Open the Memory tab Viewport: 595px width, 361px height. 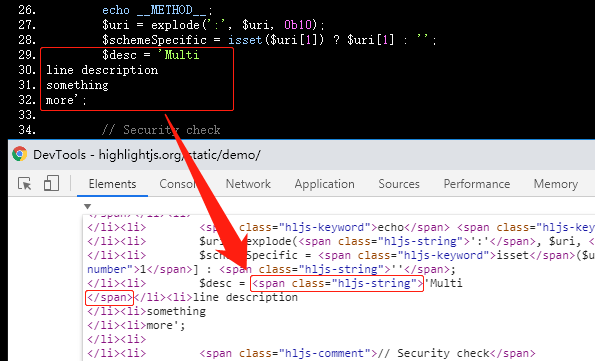coord(556,184)
